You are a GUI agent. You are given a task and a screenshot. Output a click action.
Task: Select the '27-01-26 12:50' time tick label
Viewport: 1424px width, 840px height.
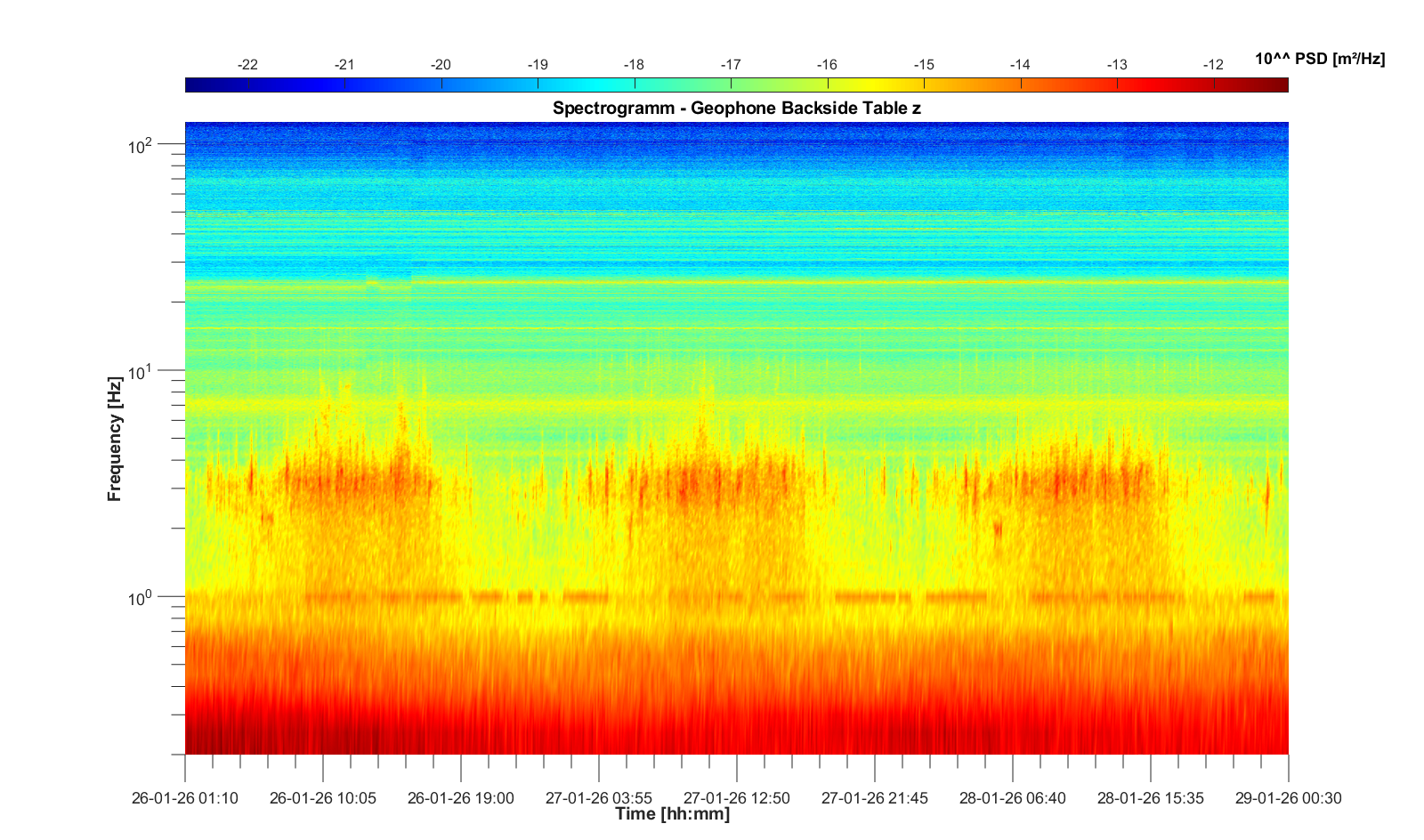point(736,798)
